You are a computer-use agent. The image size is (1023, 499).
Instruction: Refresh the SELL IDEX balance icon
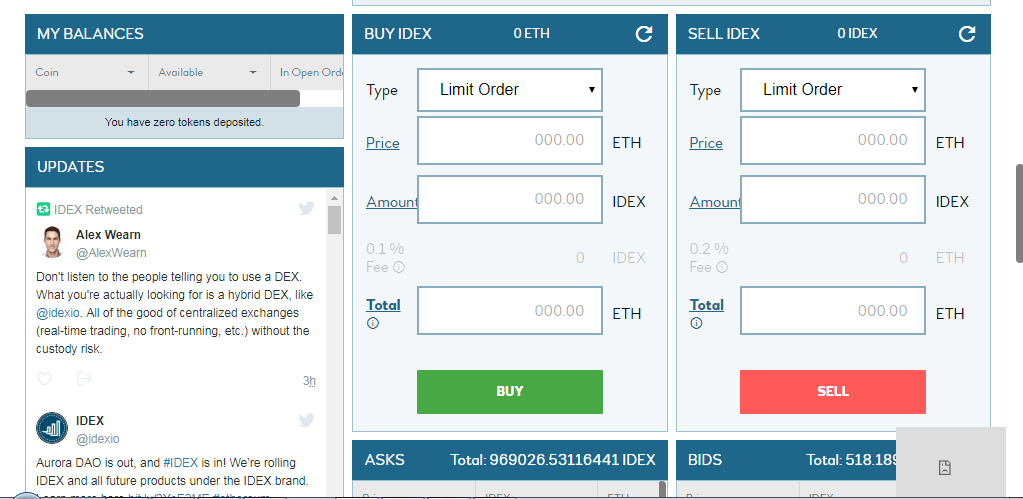pyautogui.click(x=967, y=34)
